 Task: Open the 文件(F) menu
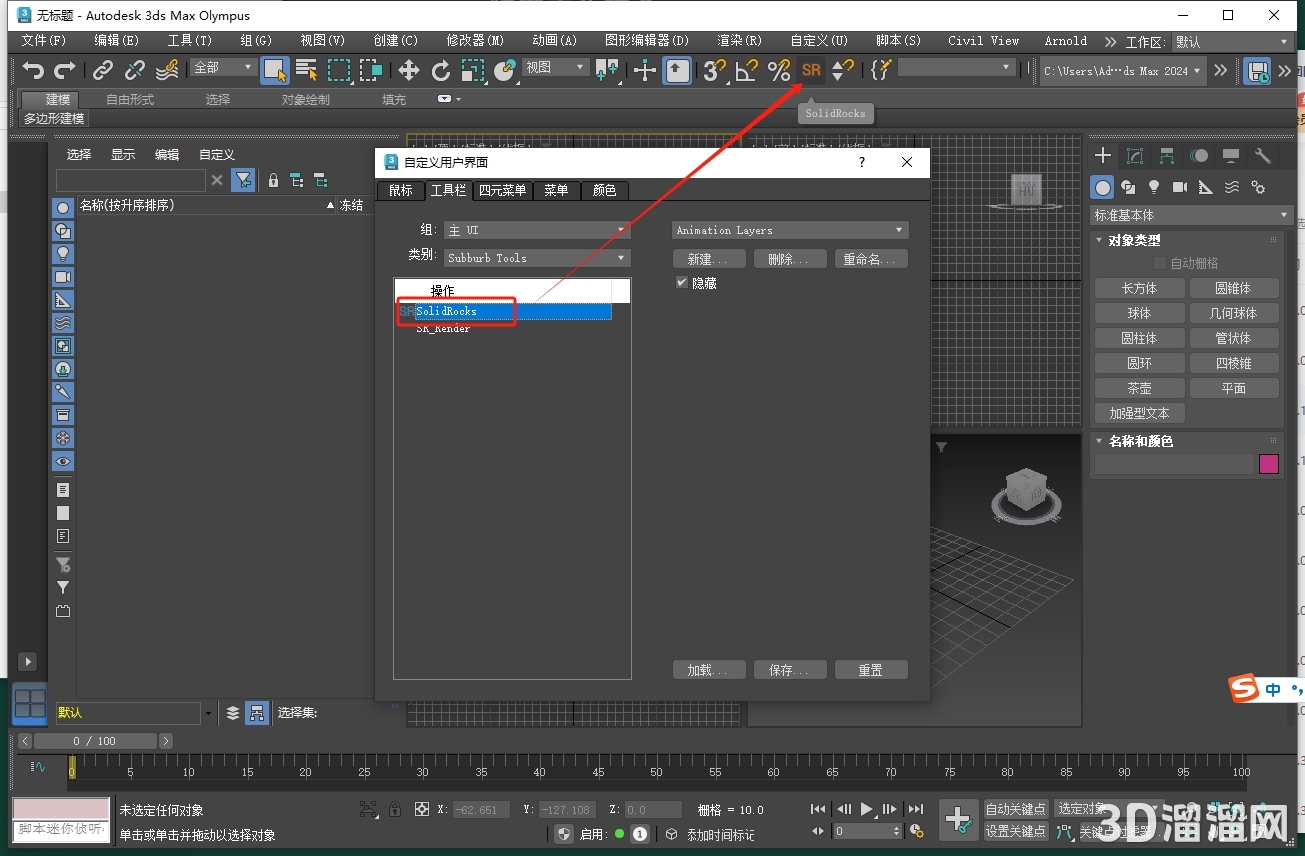[x=44, y=41]
